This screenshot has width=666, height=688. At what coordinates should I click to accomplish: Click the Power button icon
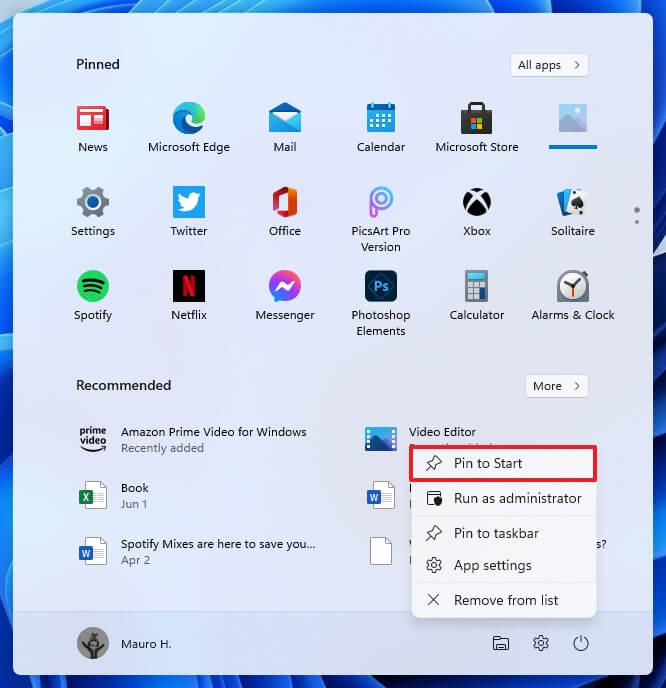click(x=580, y=643)
